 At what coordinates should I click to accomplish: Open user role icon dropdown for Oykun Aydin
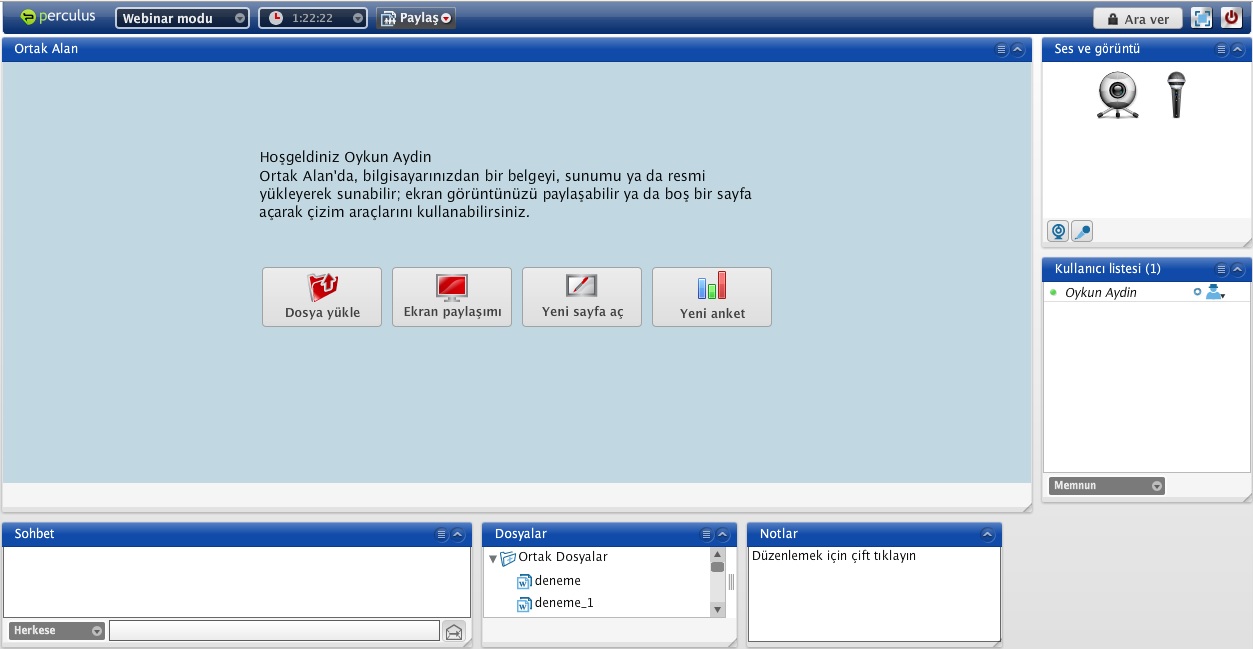1215,293
